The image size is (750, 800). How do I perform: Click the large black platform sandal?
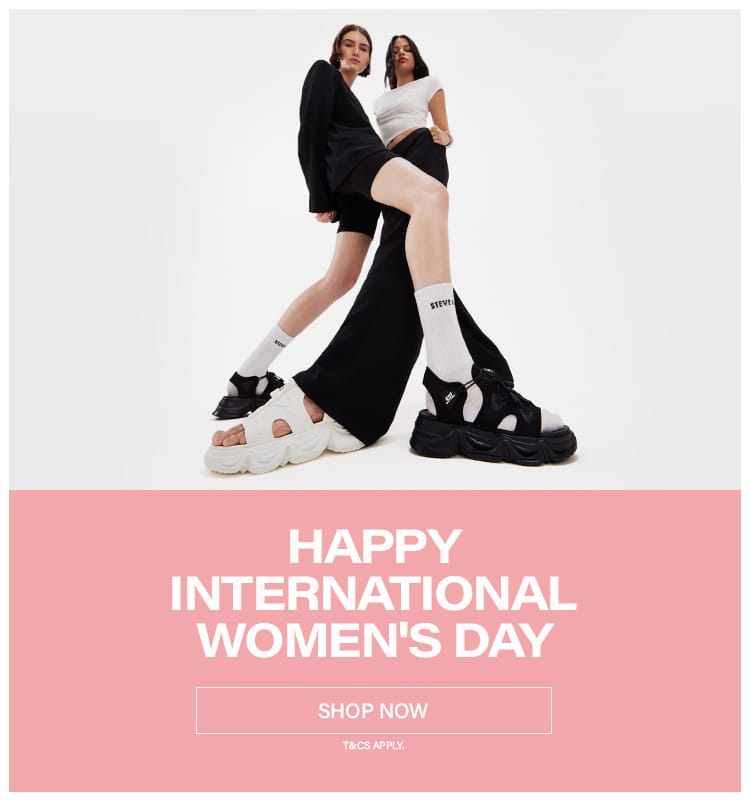tap(492, 418)
